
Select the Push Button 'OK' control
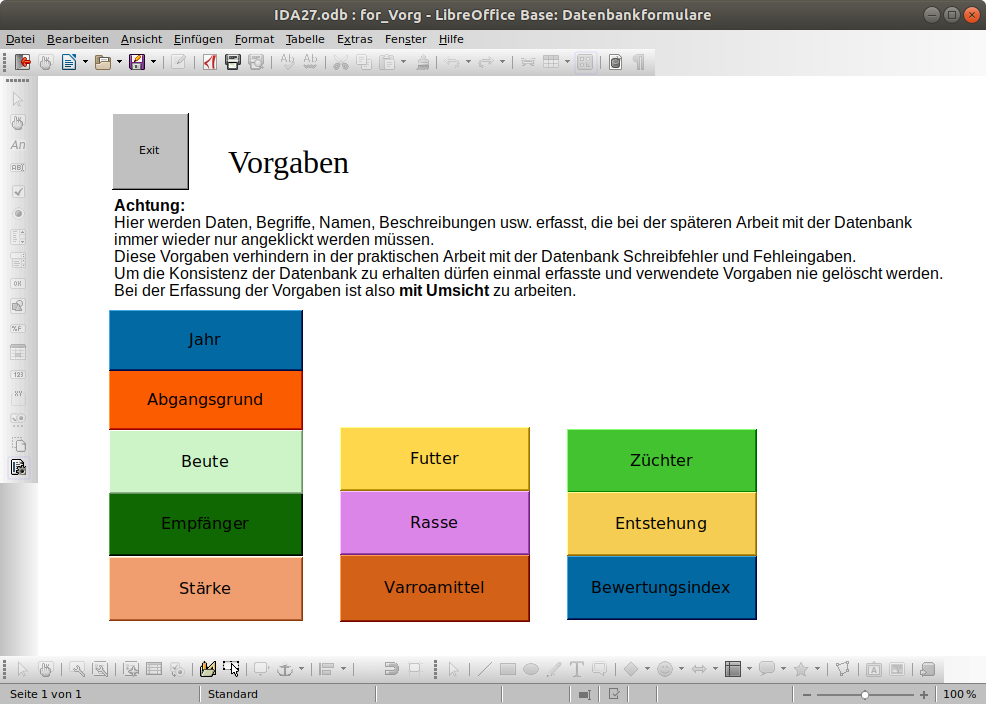[x=18, y=283]
